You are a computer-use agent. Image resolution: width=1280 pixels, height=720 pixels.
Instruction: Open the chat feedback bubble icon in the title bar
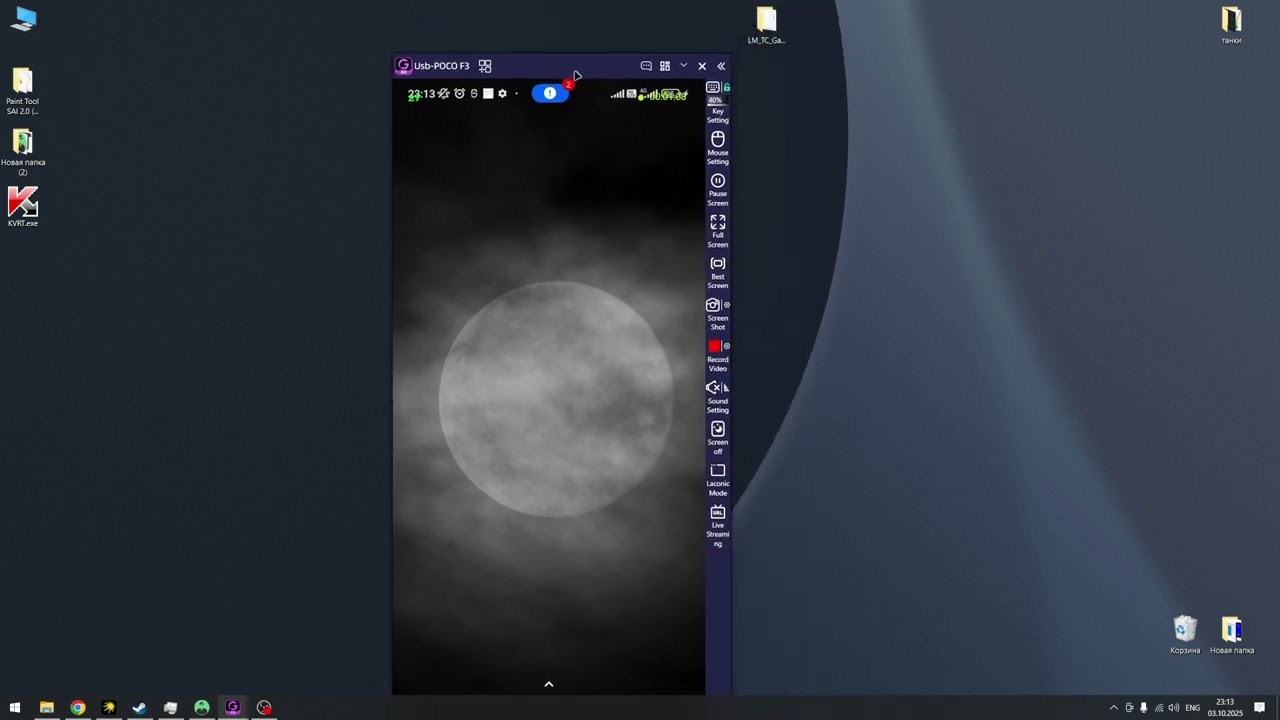646,66
